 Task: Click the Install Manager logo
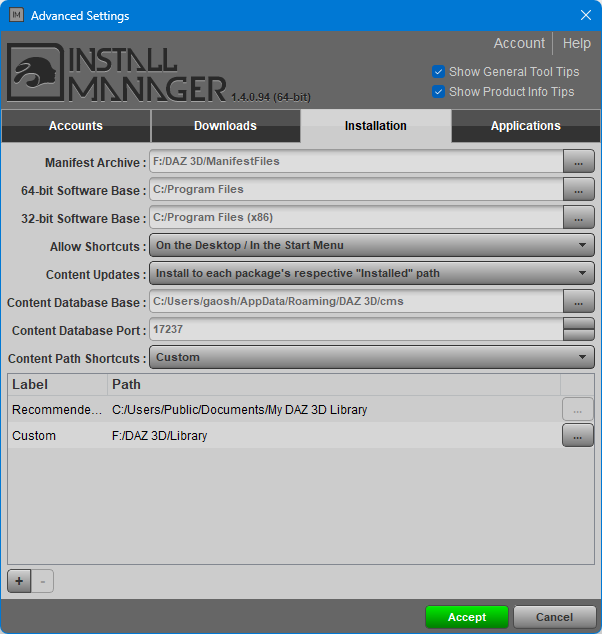pyautogui.click(x=116, y=73)
